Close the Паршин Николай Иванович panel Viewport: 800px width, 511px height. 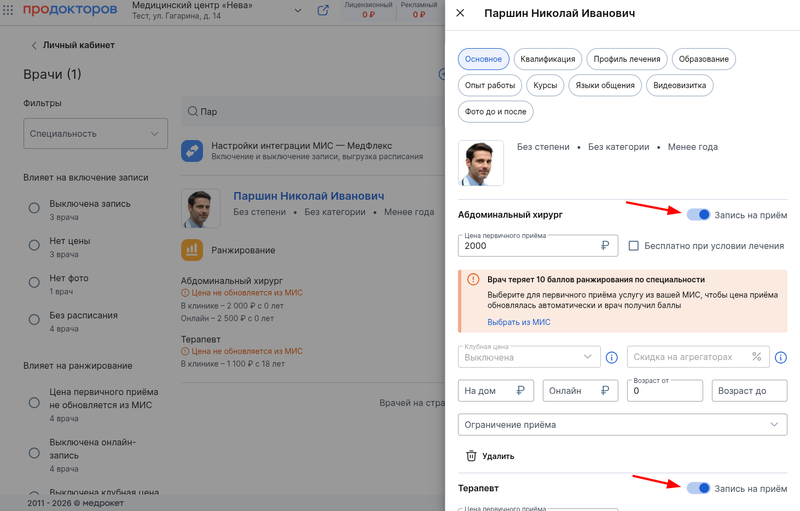click(460, 13)
